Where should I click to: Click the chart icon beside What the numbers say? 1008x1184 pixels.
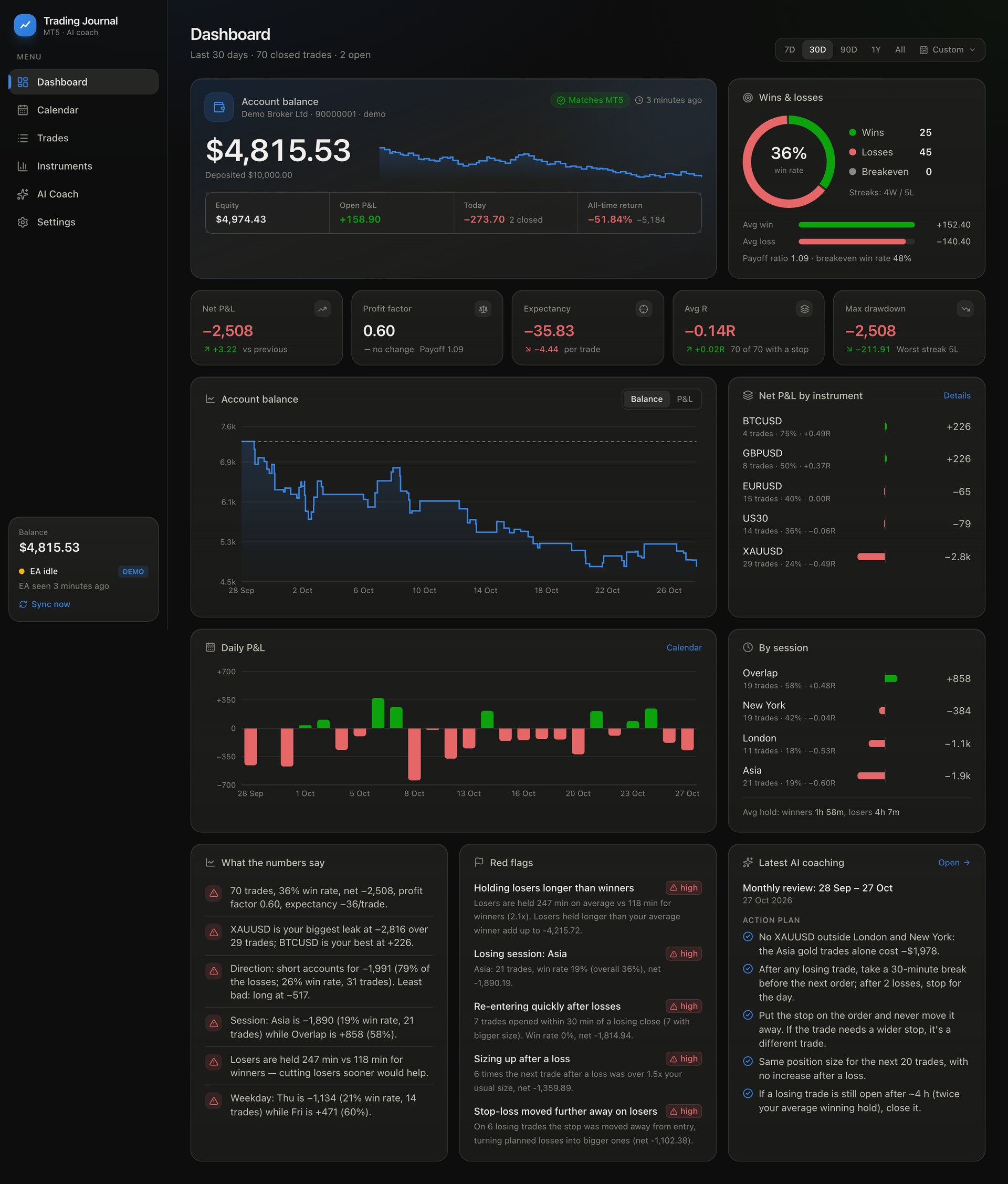[x=209, y=862]
